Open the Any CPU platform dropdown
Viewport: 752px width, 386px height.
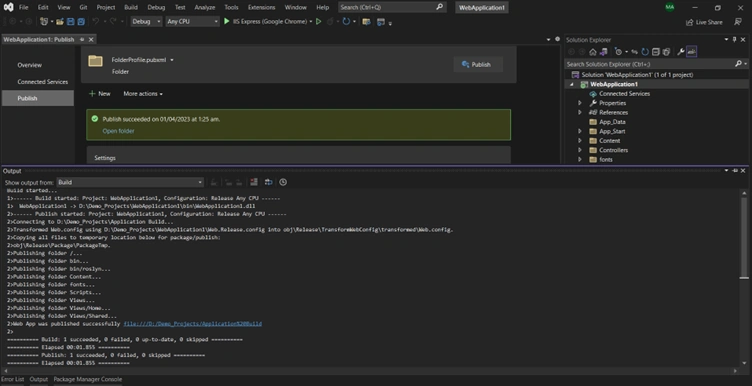(192, 22)
